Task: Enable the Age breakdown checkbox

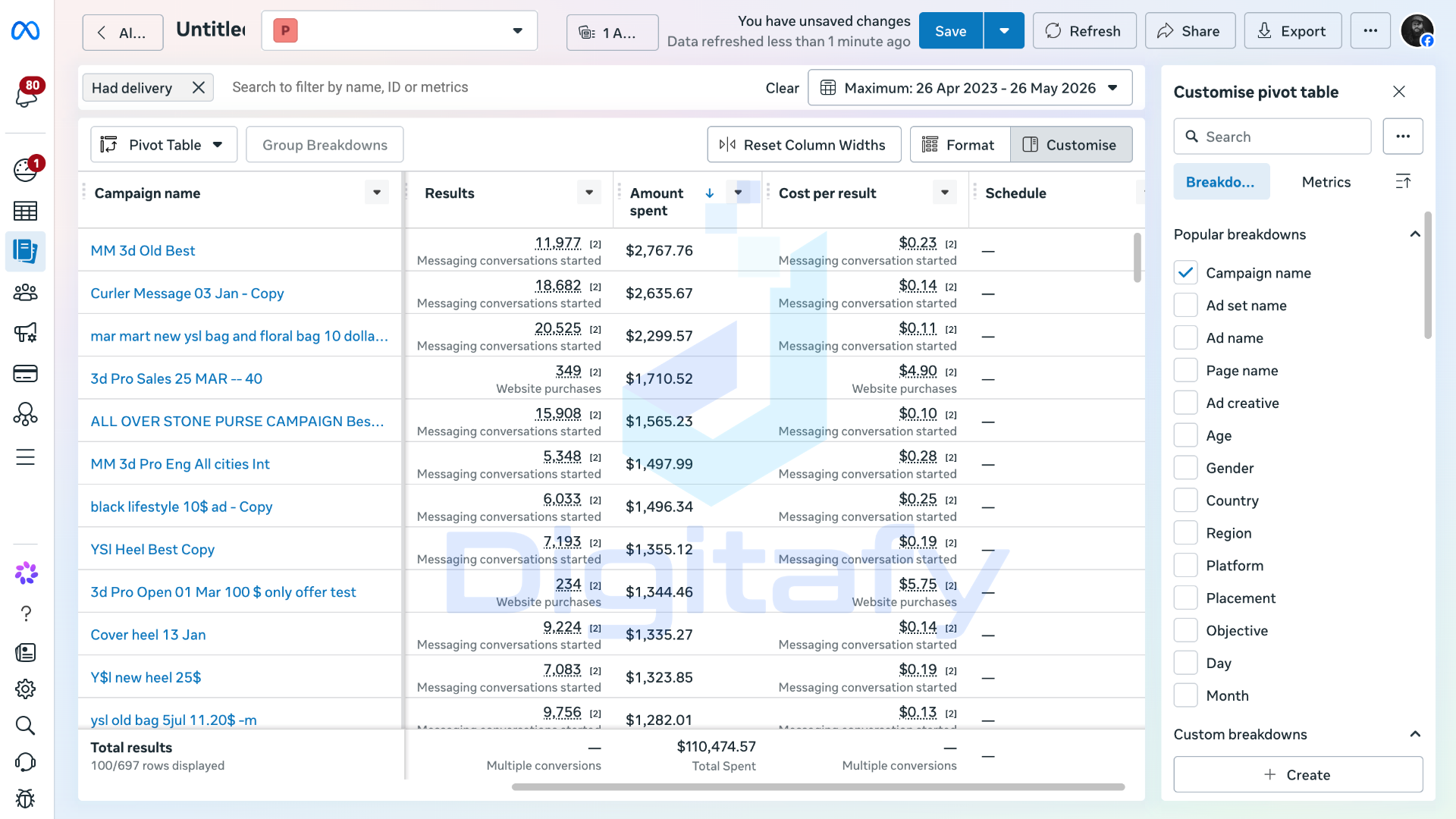Action: (x=1186, y=435)
